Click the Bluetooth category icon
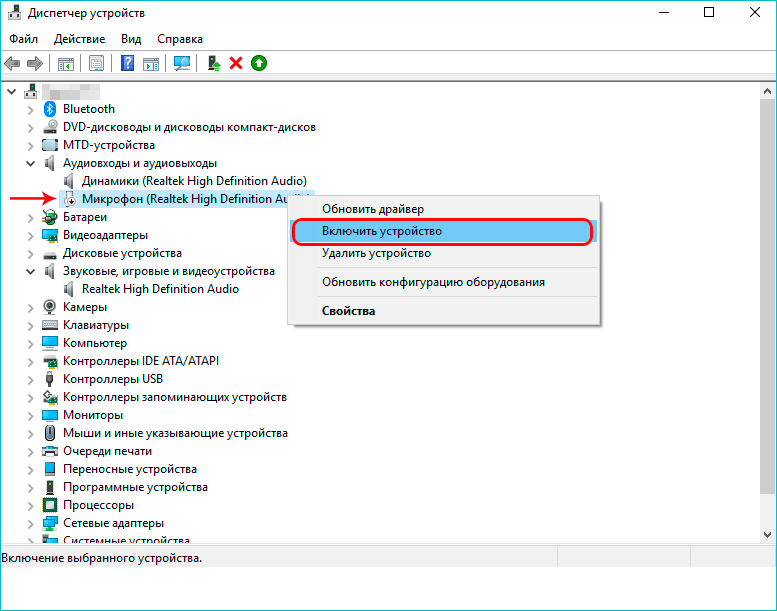Viewport: 777px width, 611px height. click(50, 109)
